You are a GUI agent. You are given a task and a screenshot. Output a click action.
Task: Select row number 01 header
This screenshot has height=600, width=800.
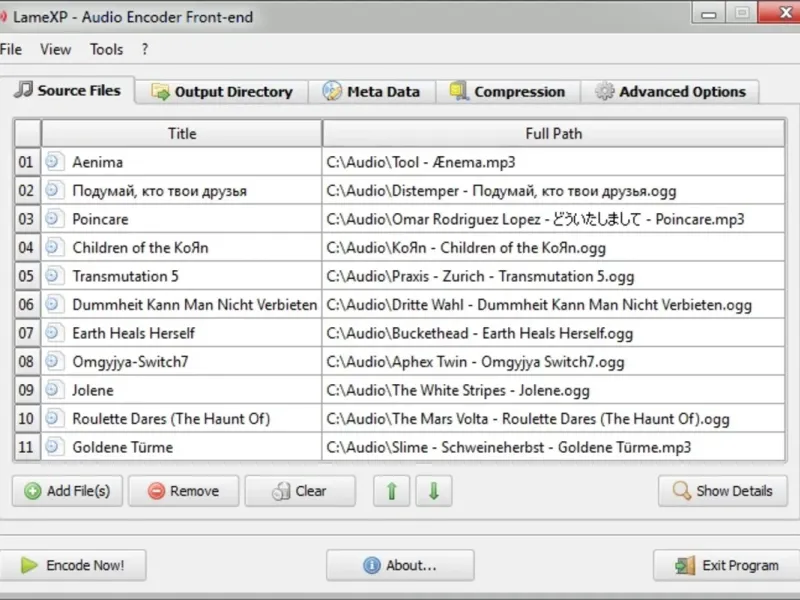click(27, 162)
